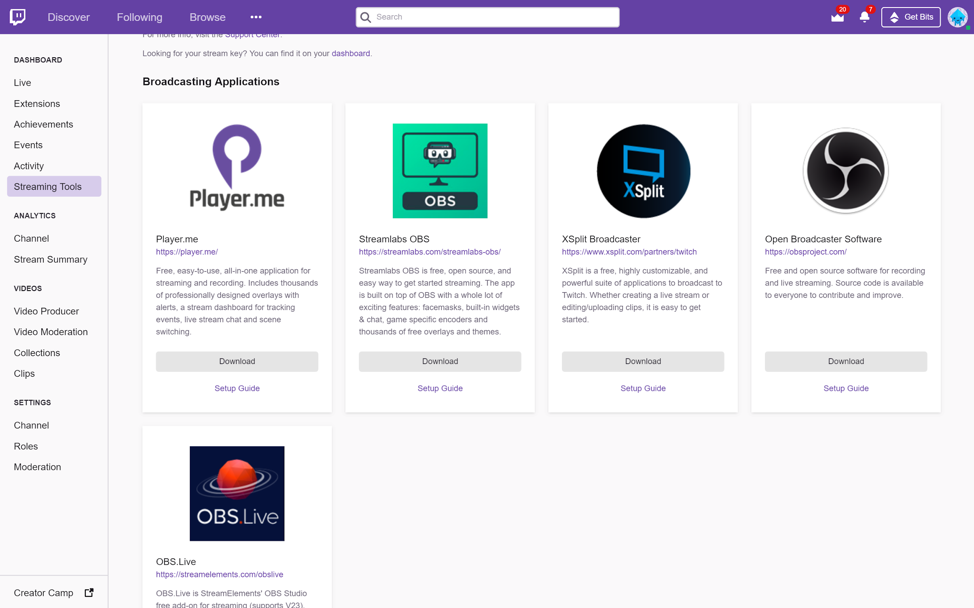Click the search magnifier icon
Screen dimensions: 974x608
pyautogui.click(x=366, y=17)
